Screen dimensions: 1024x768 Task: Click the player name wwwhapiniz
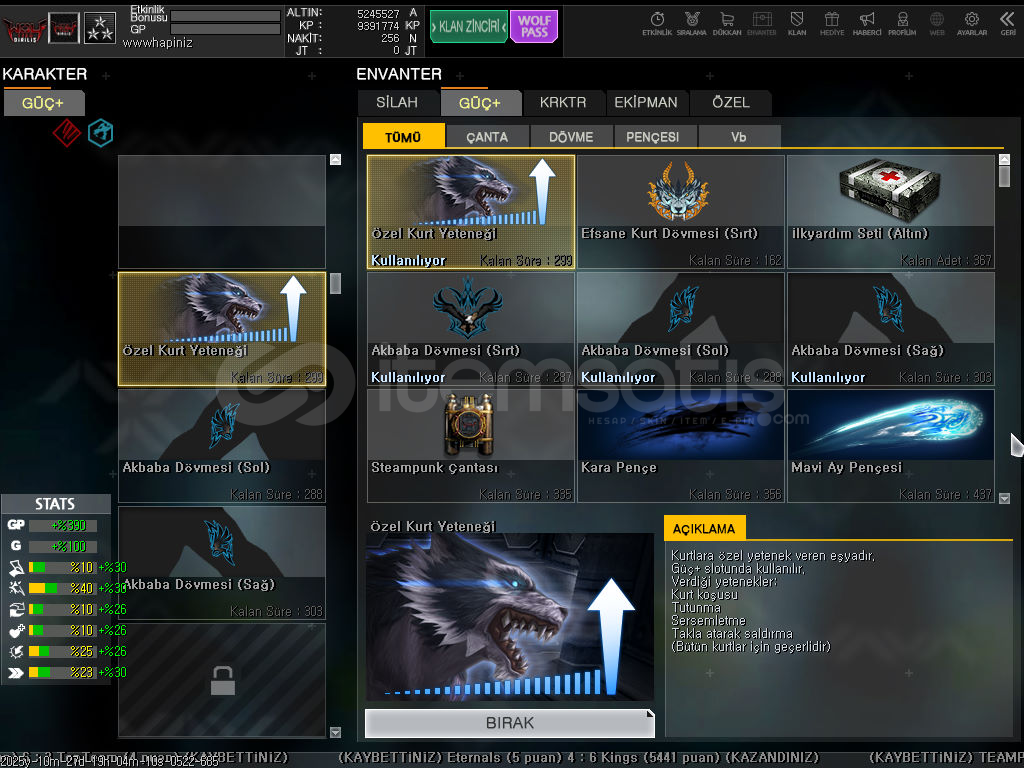[x=157, y=43]
